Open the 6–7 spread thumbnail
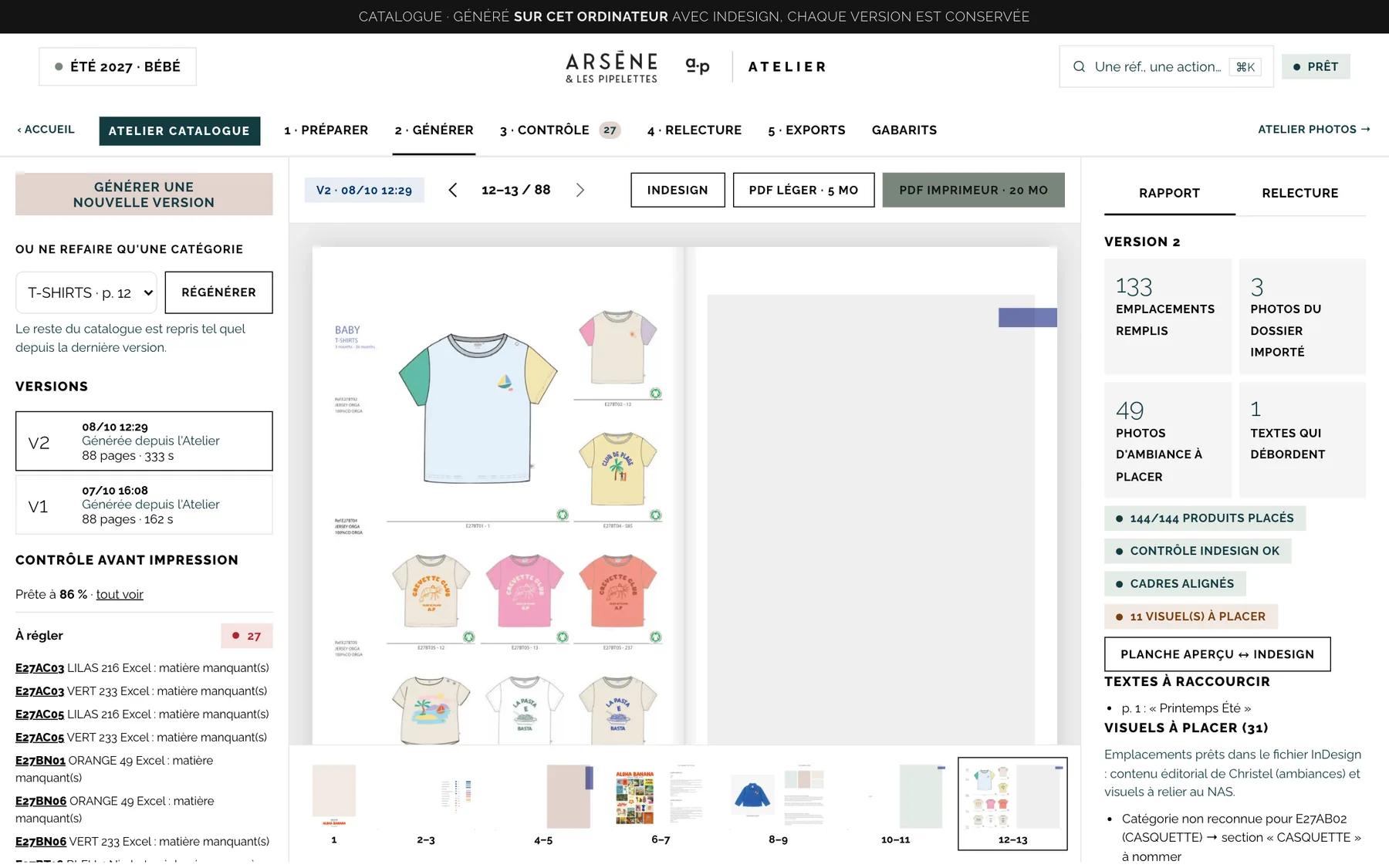The width and height of the screenshot is (1389, 868). (x=661, y=804)
